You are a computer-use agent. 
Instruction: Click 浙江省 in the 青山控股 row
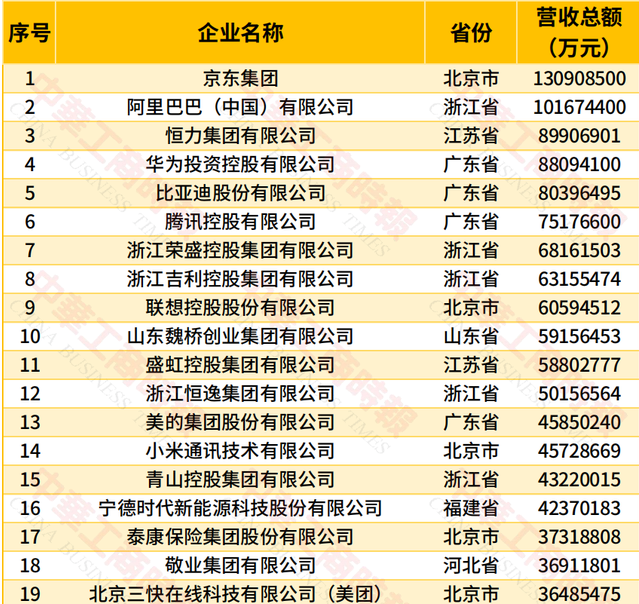tap(471, 480)
